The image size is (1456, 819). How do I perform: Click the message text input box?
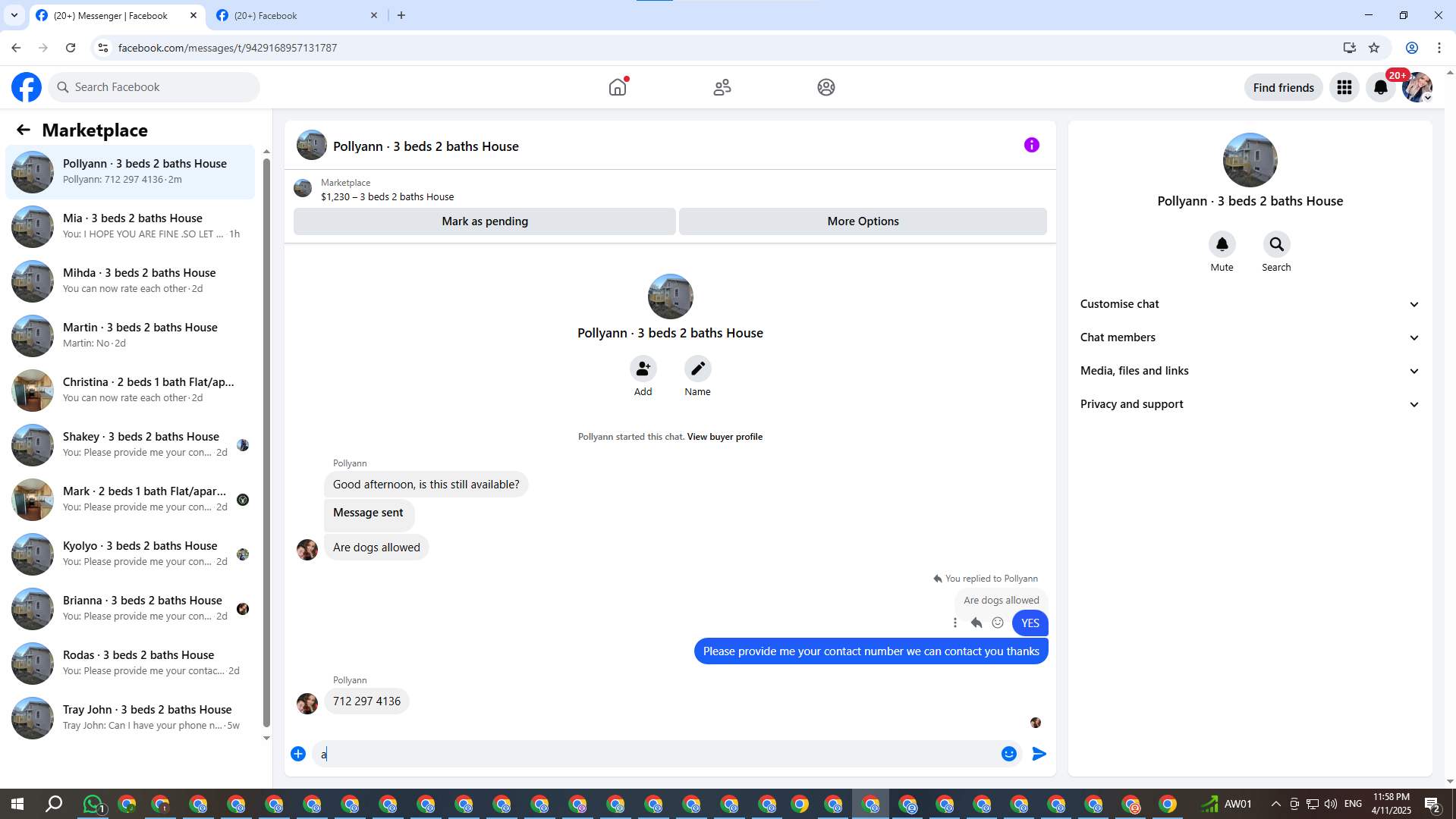point(656,754)
